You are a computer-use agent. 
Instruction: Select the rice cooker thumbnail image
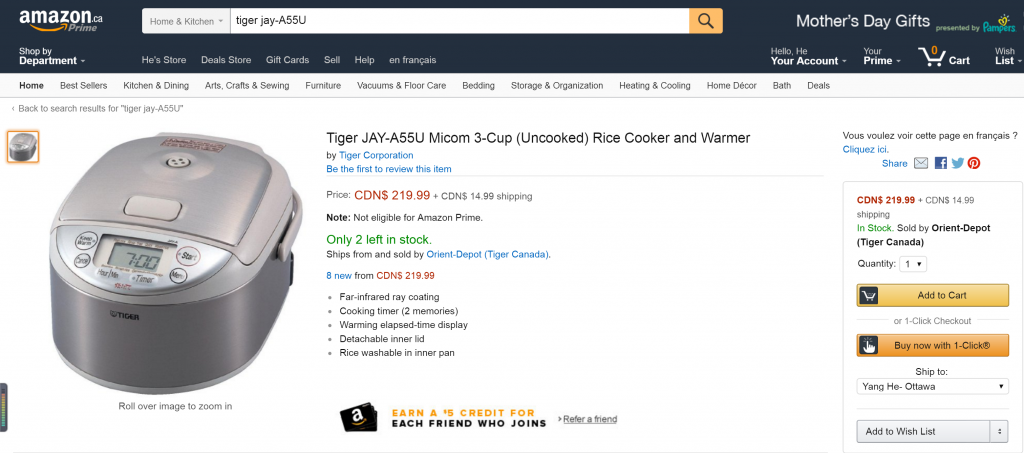(23, 147)
